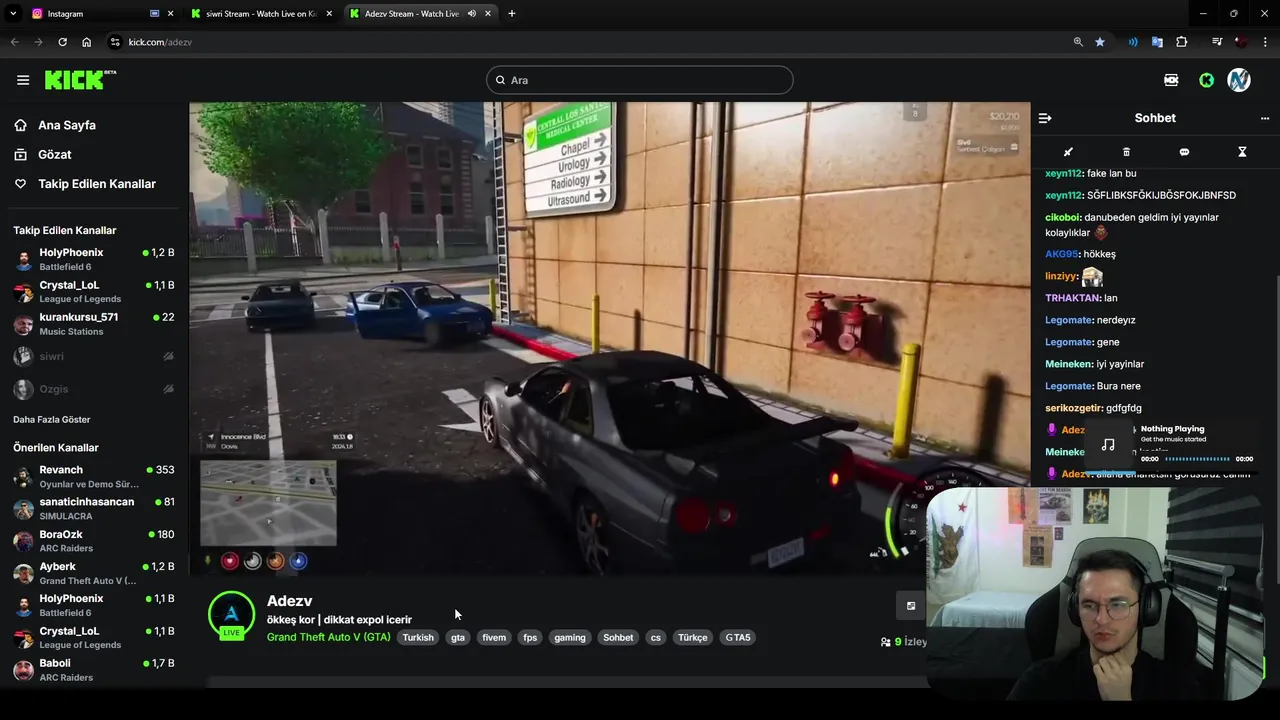This screenshot has height=720, width=1280.
Task: Open the Kick clips icon in the header
Action: [1171, 80]
